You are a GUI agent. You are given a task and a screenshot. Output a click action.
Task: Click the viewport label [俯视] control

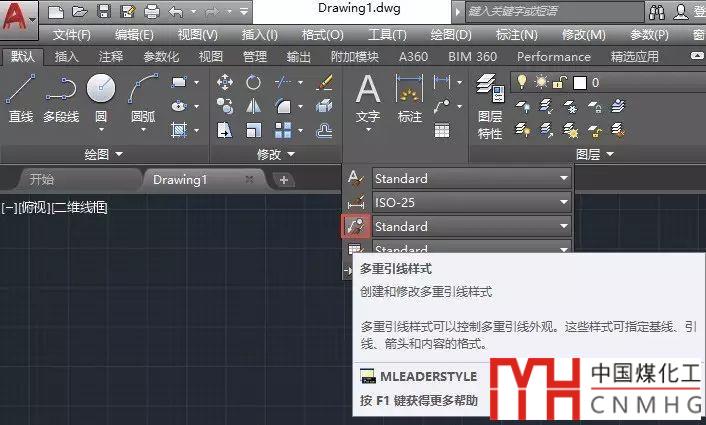[34, 208]
